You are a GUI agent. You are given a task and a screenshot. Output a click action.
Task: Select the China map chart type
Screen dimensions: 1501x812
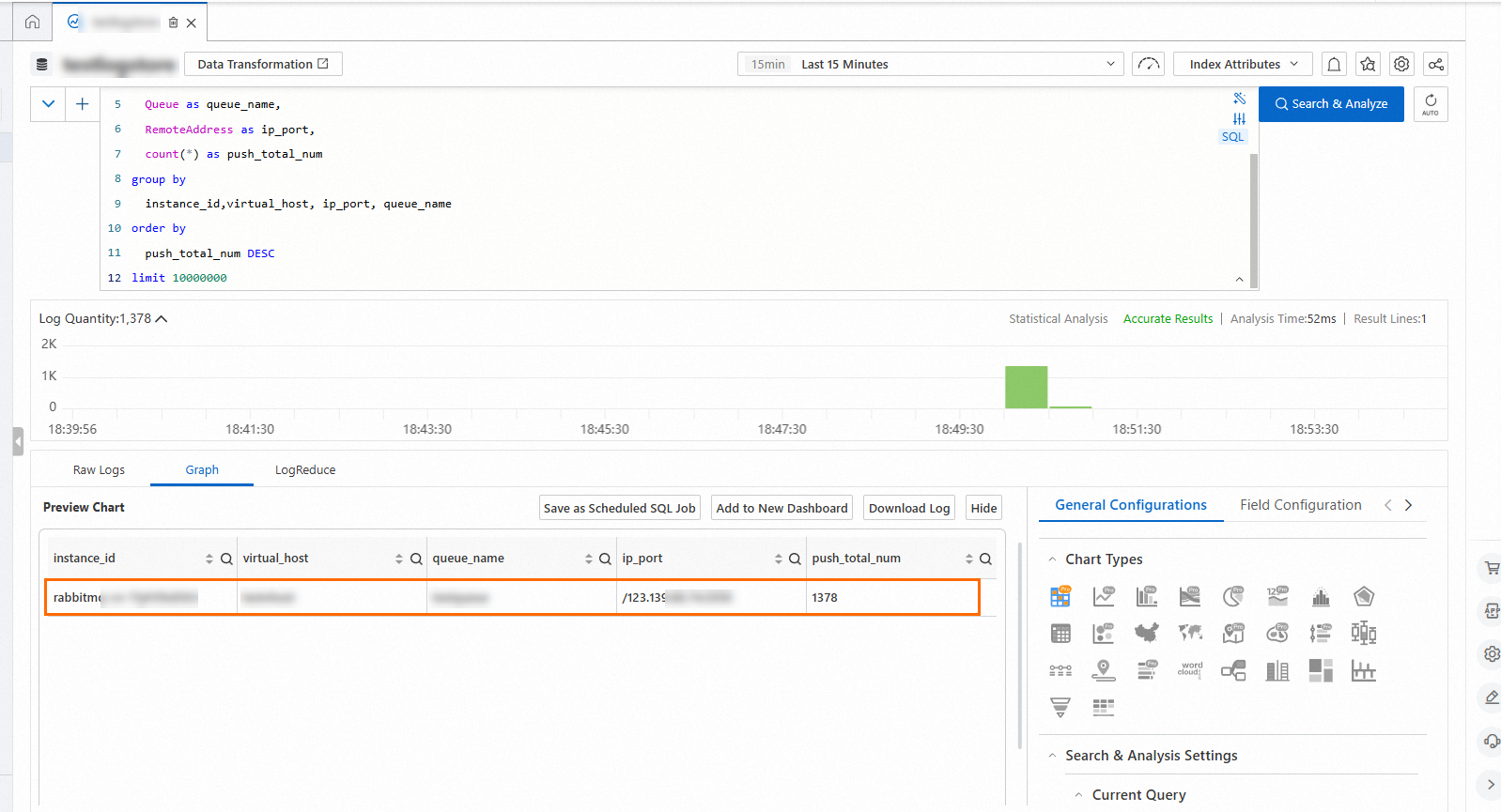1147,634
